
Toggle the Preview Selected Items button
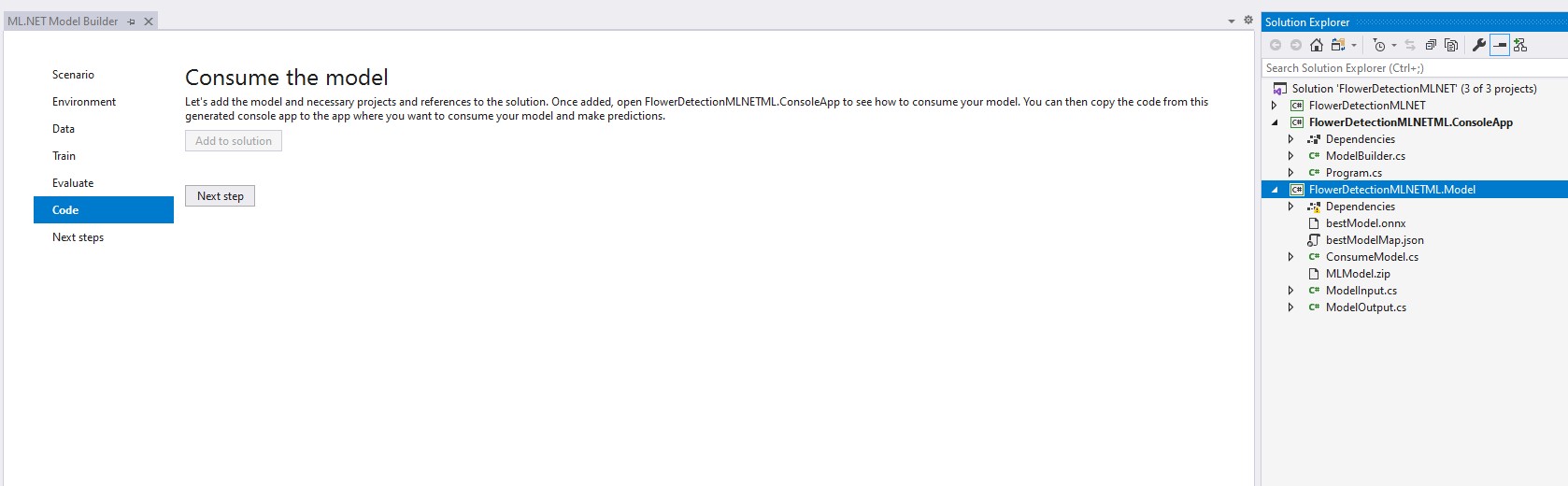tap(1500, 45)
